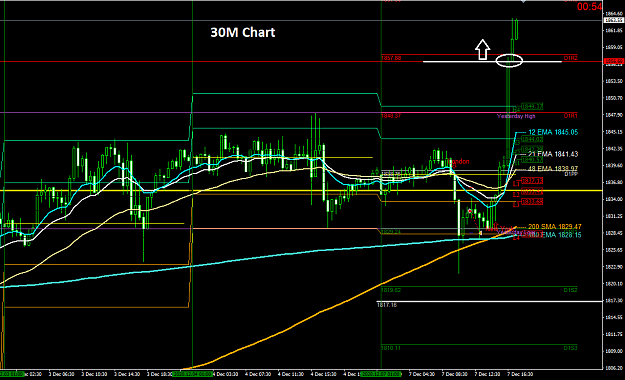Click the 3 Dec 14:30 time label
Image resolution: width=625 pixels, height=380 pixels.
click(x=127, y=374)
